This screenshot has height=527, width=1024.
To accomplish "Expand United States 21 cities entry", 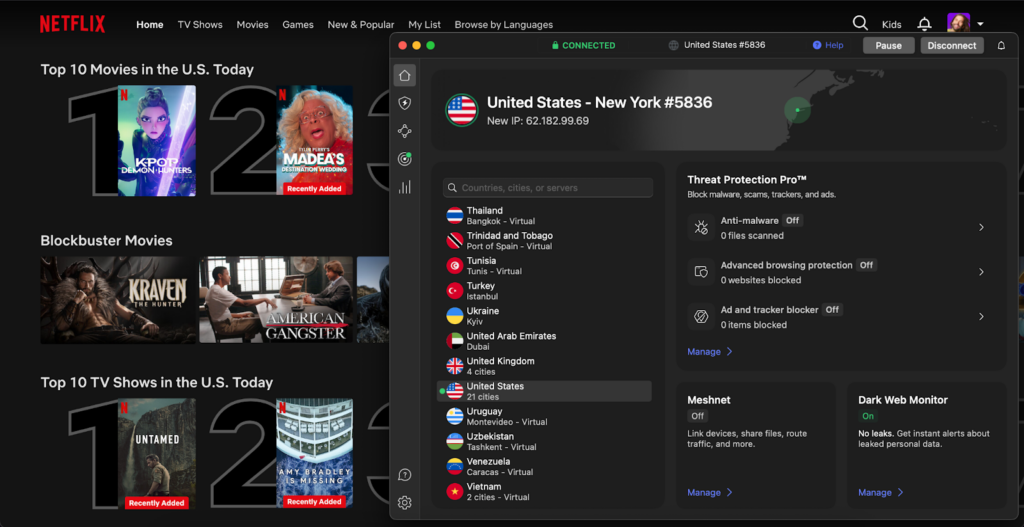I will (x=544, y=391).
